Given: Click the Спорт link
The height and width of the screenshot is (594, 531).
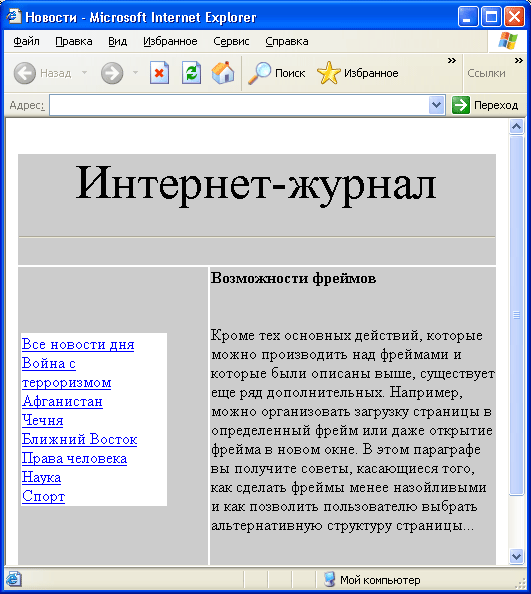Looking at the screenshot, I should click(x=44, y=496).
